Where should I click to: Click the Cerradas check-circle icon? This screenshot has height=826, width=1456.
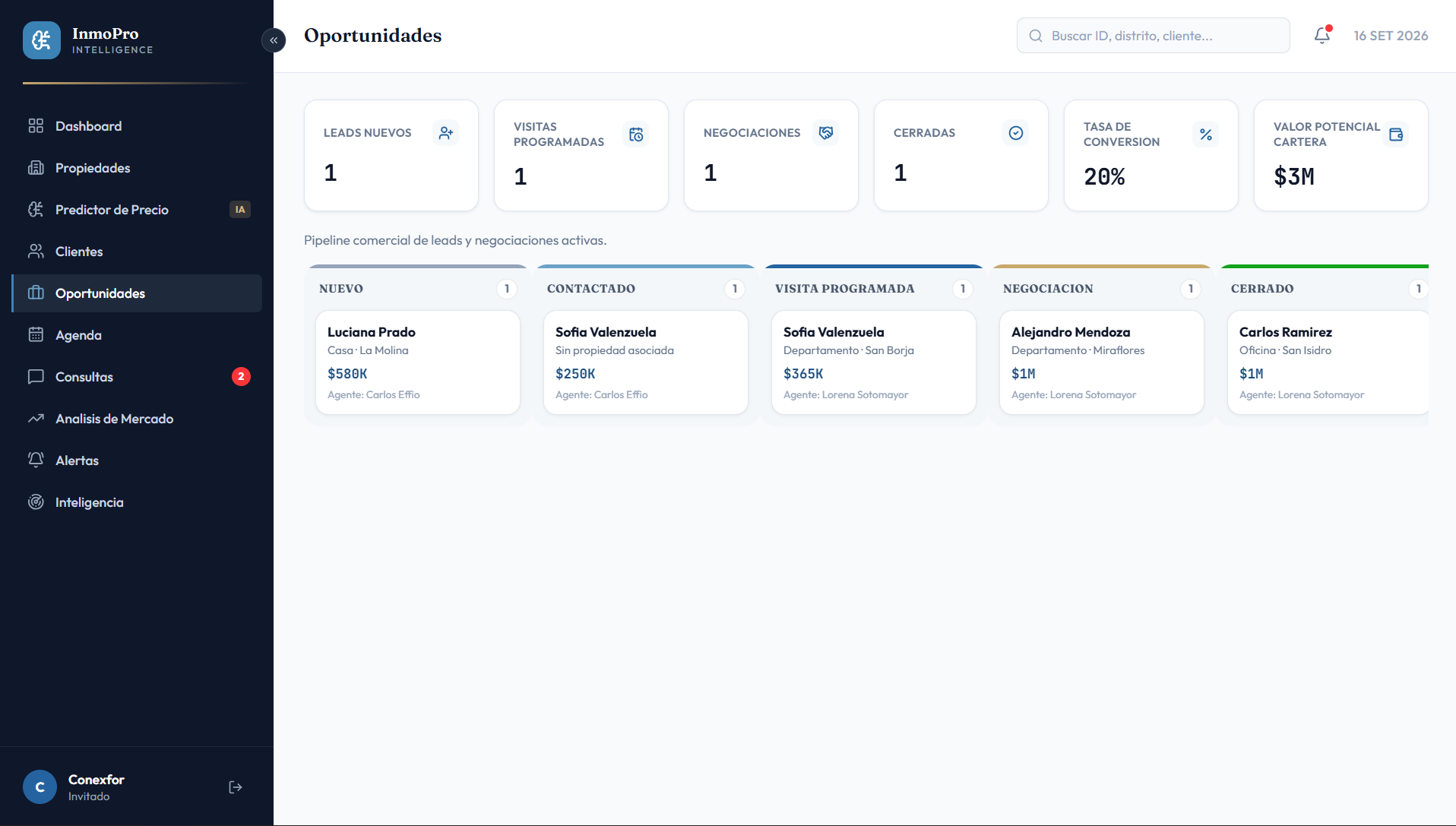tap(1016, 133)
